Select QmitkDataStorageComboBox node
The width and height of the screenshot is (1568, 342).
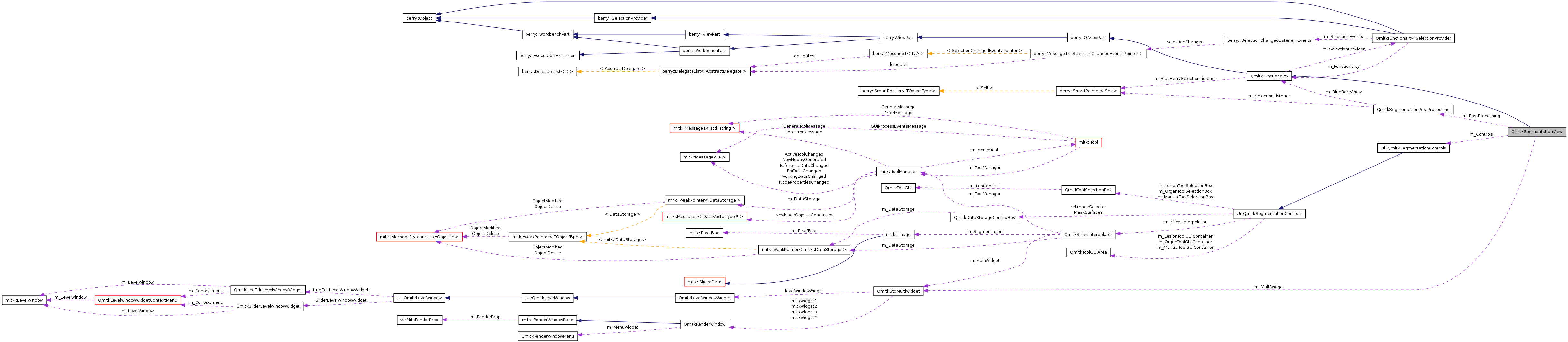click(x=984, y=217)
